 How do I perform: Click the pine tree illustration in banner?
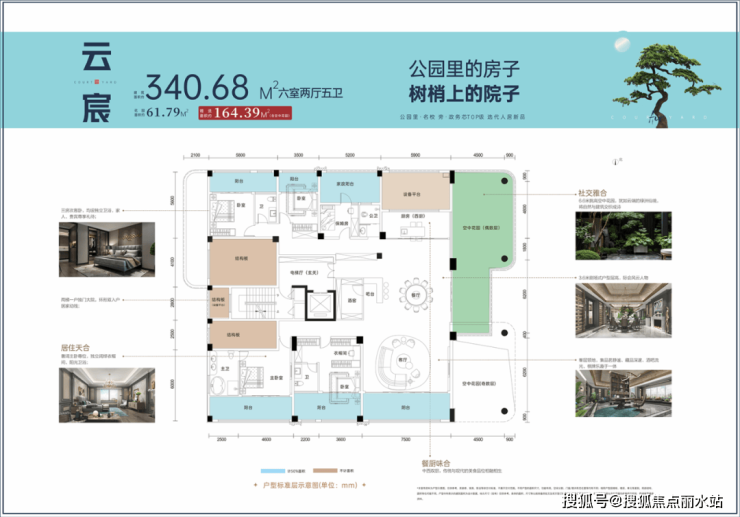[666, 85]
